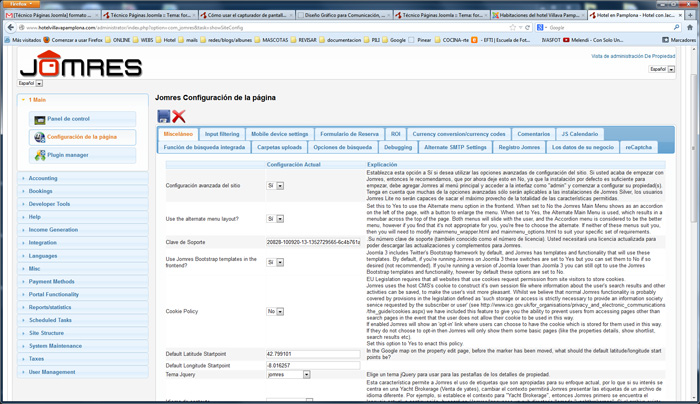The width and height of the screenshot is (700, 404).
Task: Expand the Portal Functionality sidebar section
Action: (83, 295)
